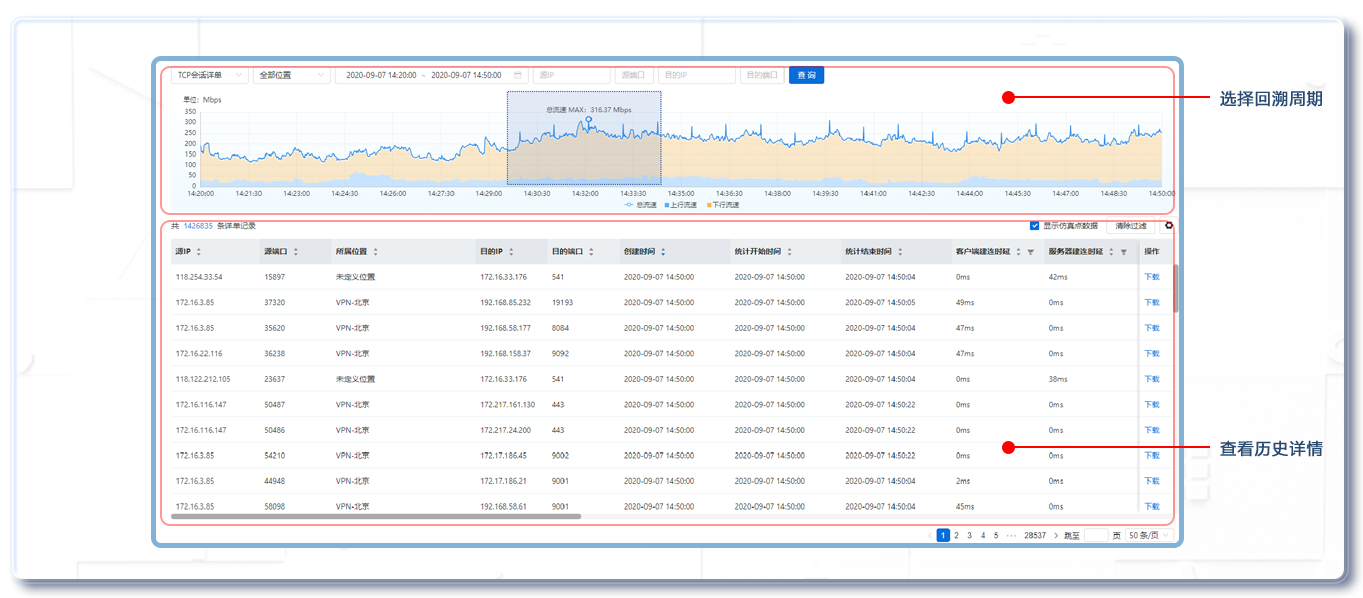Click the MAX peak marker on the chart
The image size is (1363, 598).
589,120
